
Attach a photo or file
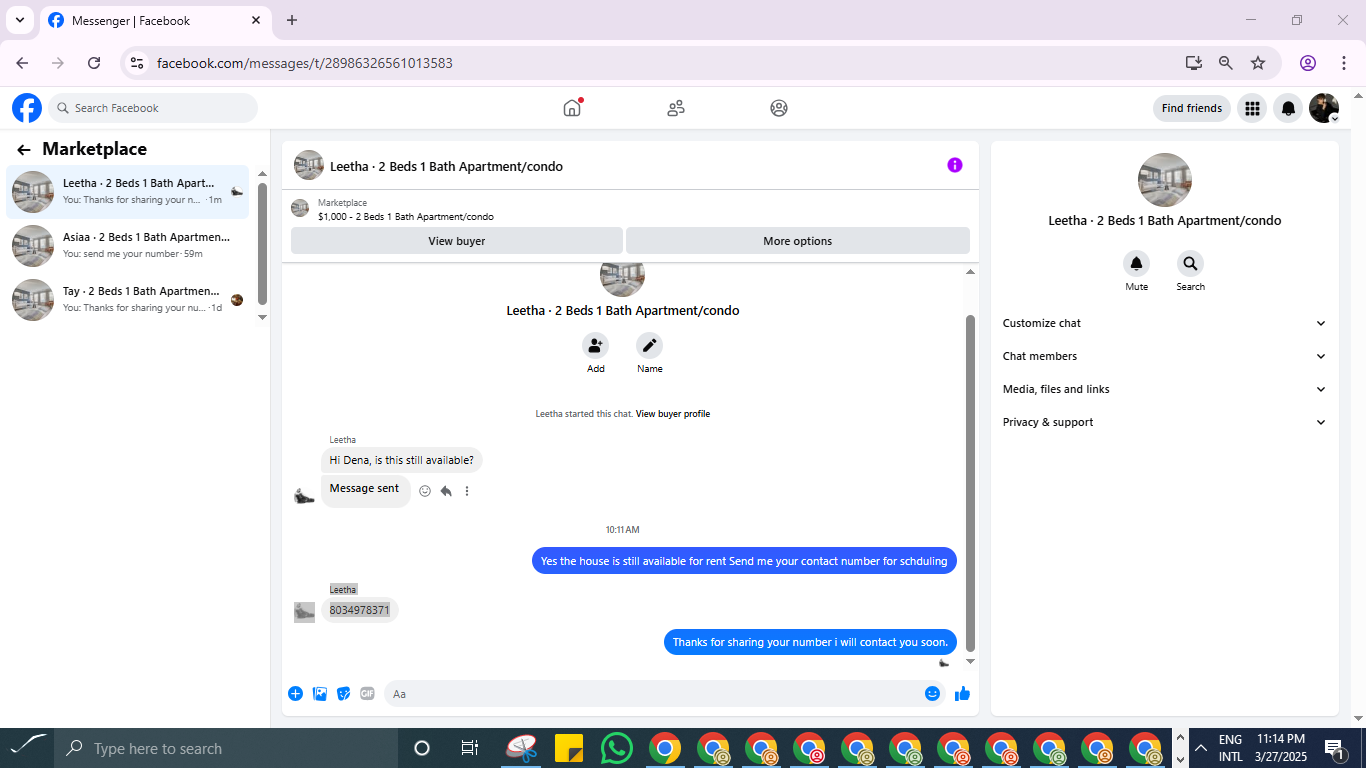click(320, 694)
